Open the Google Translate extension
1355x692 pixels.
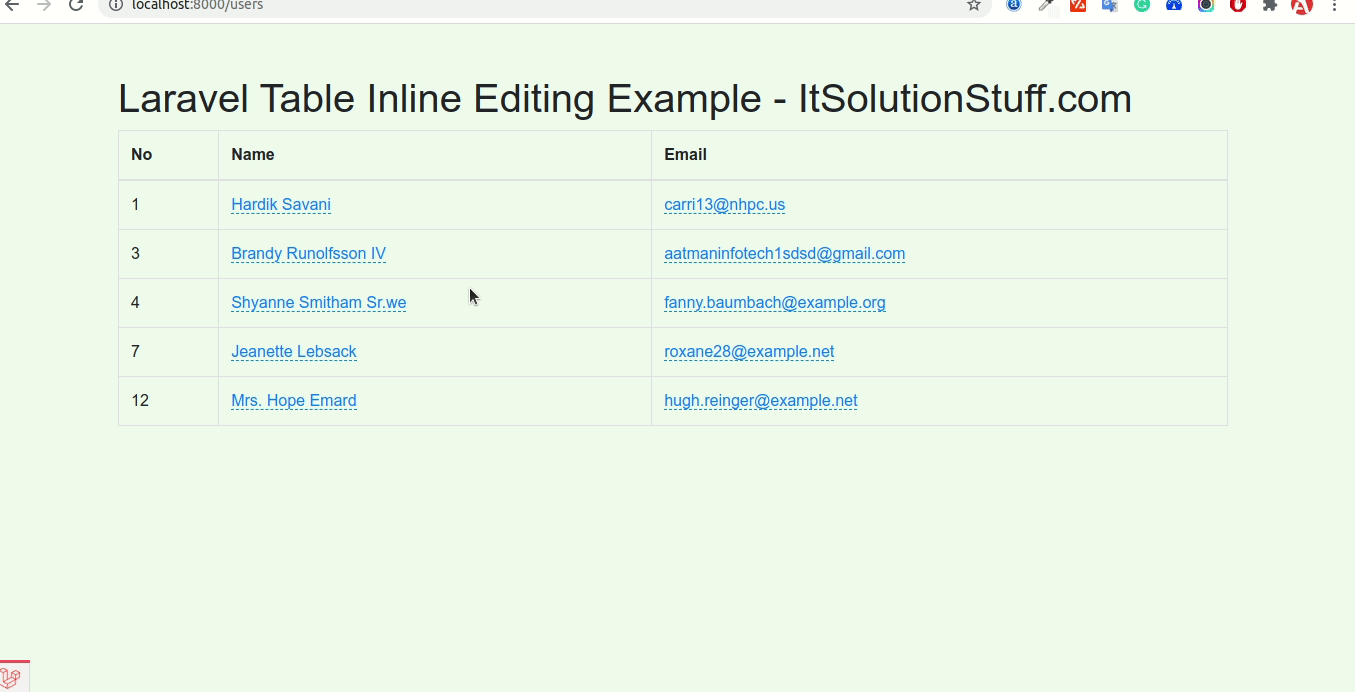click(1110, 5)
